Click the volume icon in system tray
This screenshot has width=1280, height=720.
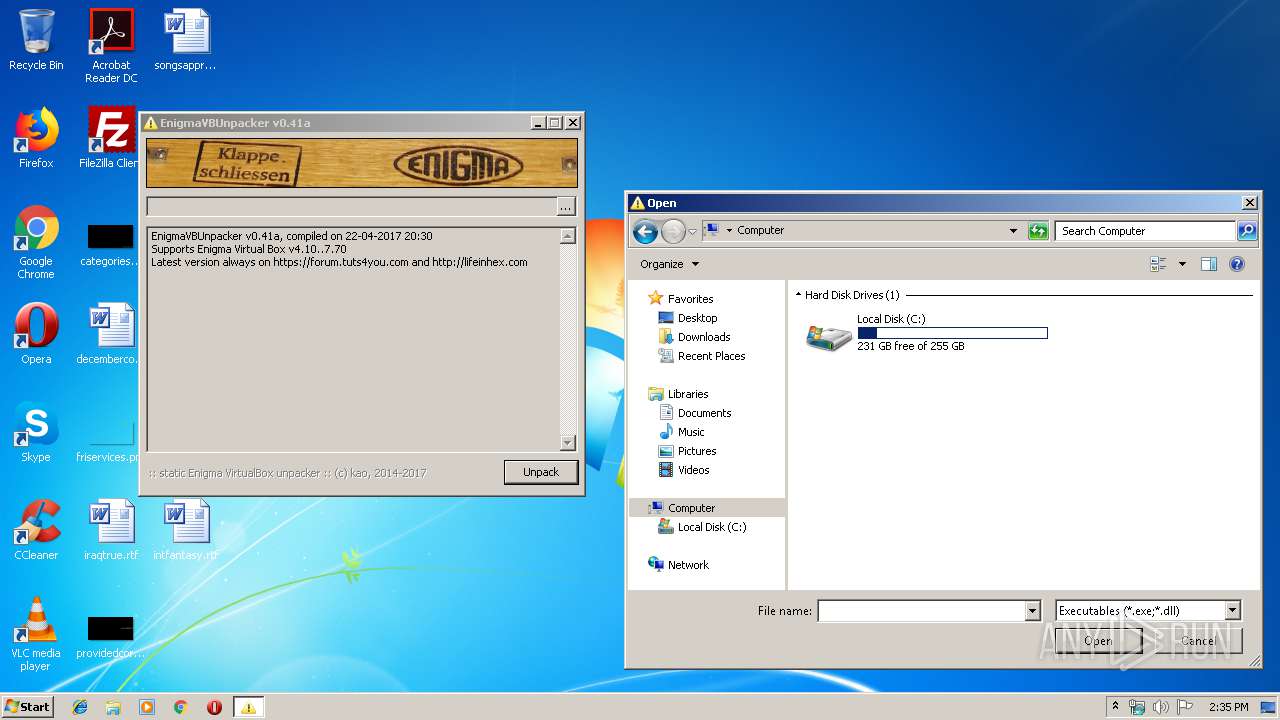pos(1160,707)
